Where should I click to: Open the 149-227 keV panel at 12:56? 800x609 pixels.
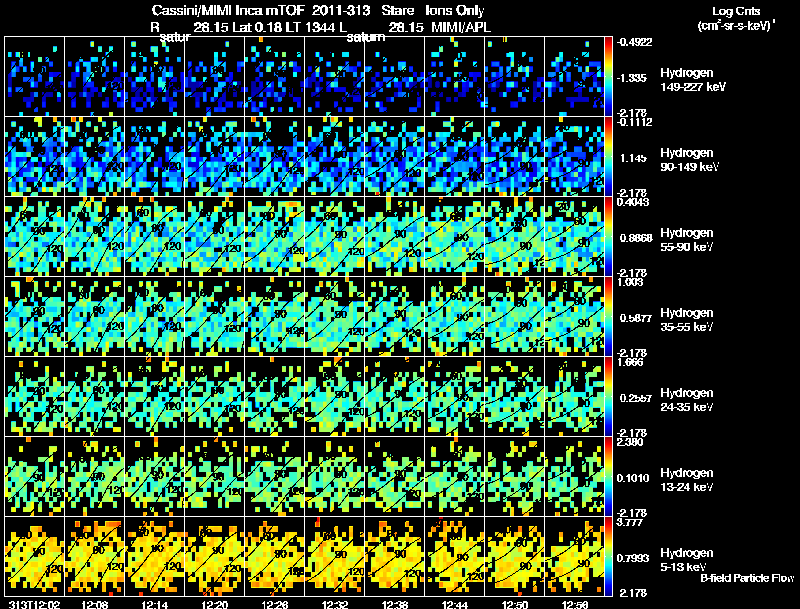coord(574,77)
